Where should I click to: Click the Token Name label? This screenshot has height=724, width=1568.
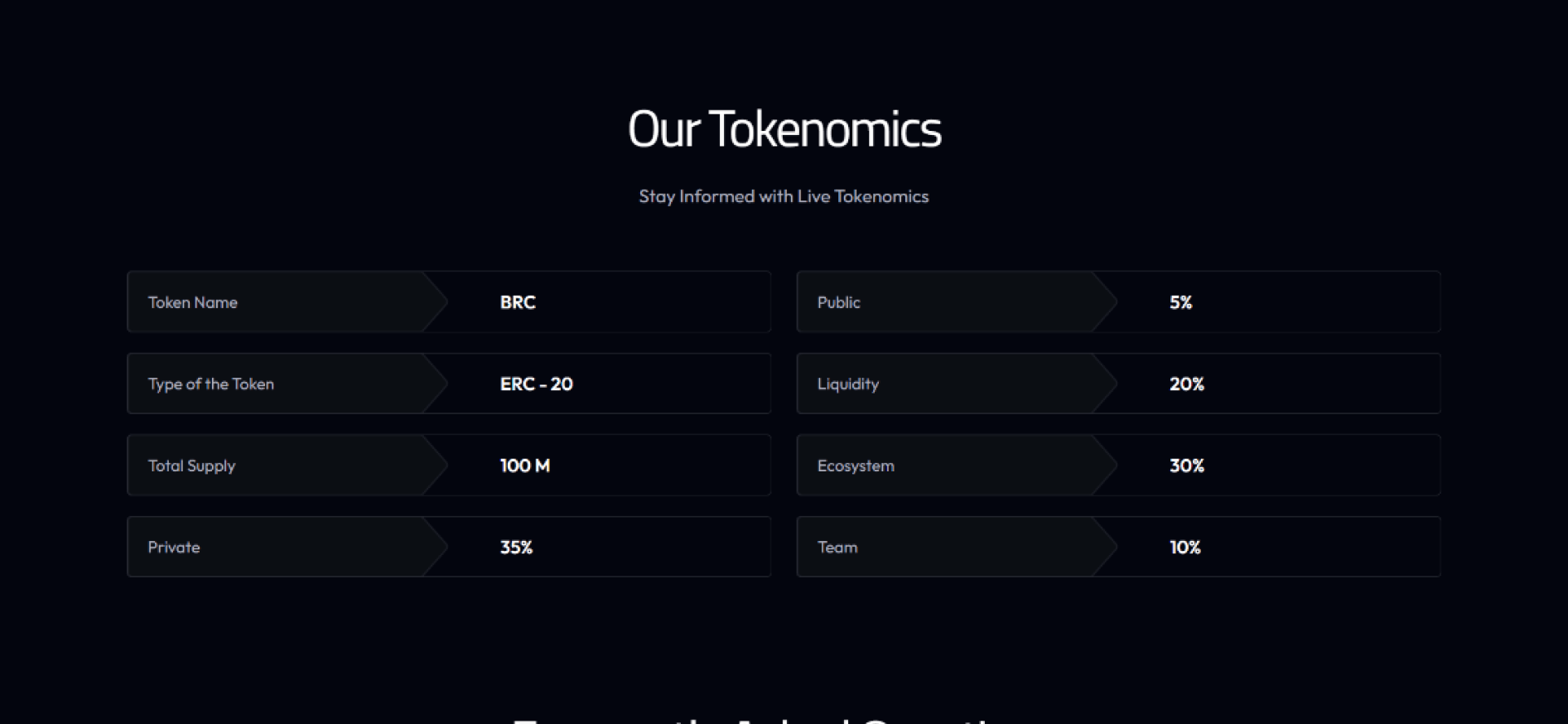click(x=192, y=302)
